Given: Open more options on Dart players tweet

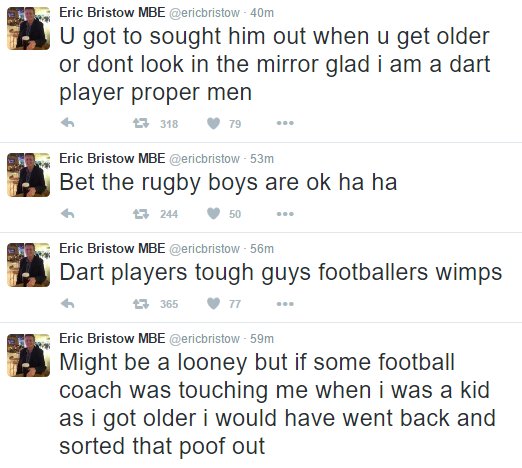Looking at the screenshot, I should click(285, 304).
